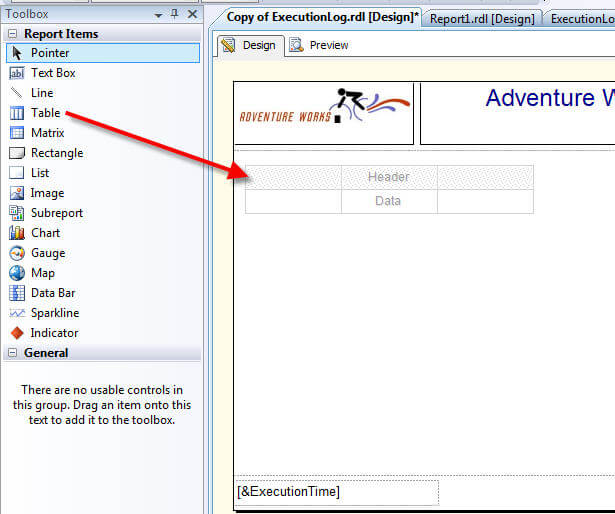
Task: Click the empty right data cell of table
Action: (486, 202)
